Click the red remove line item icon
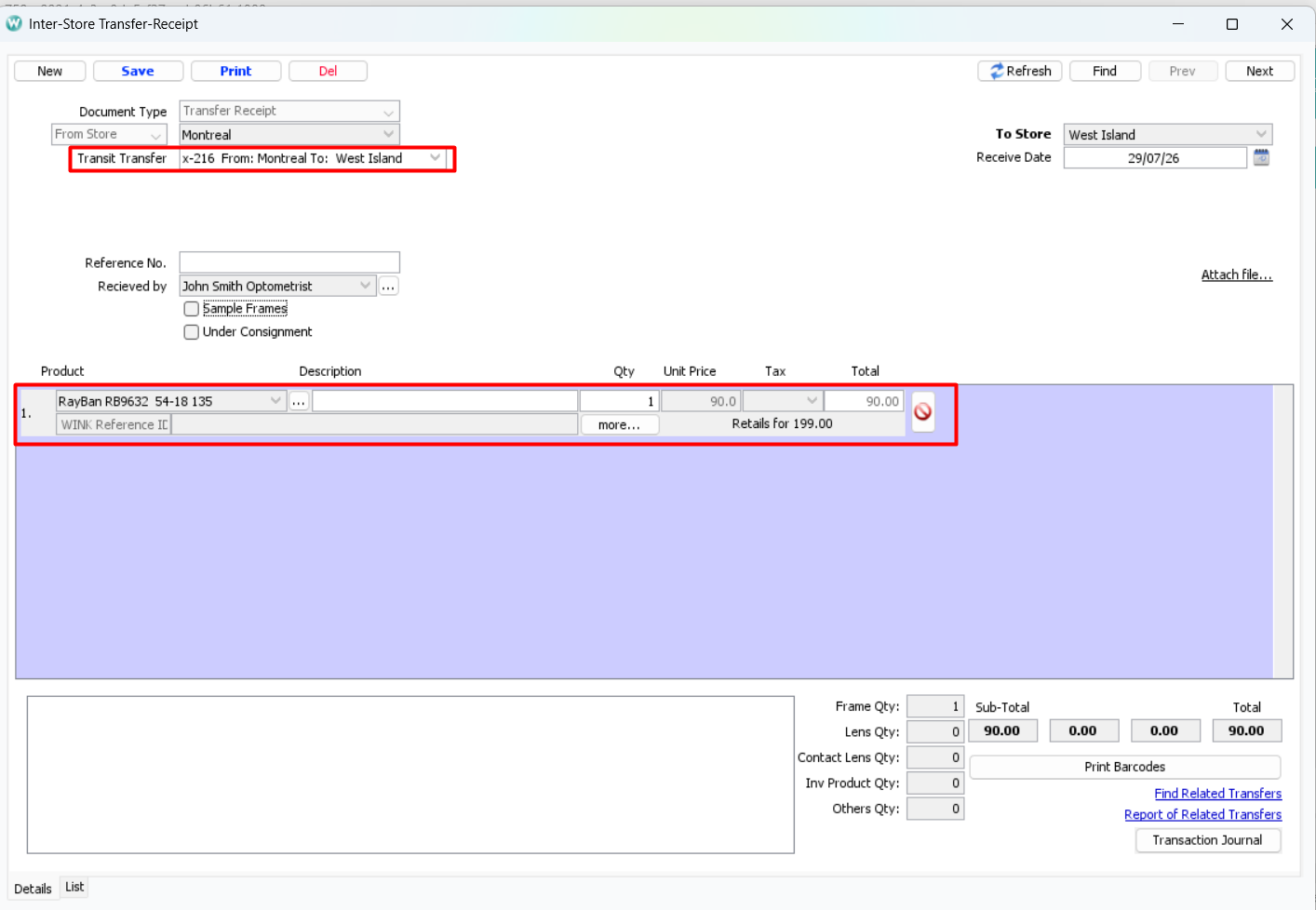 click(x=922, y=411)
